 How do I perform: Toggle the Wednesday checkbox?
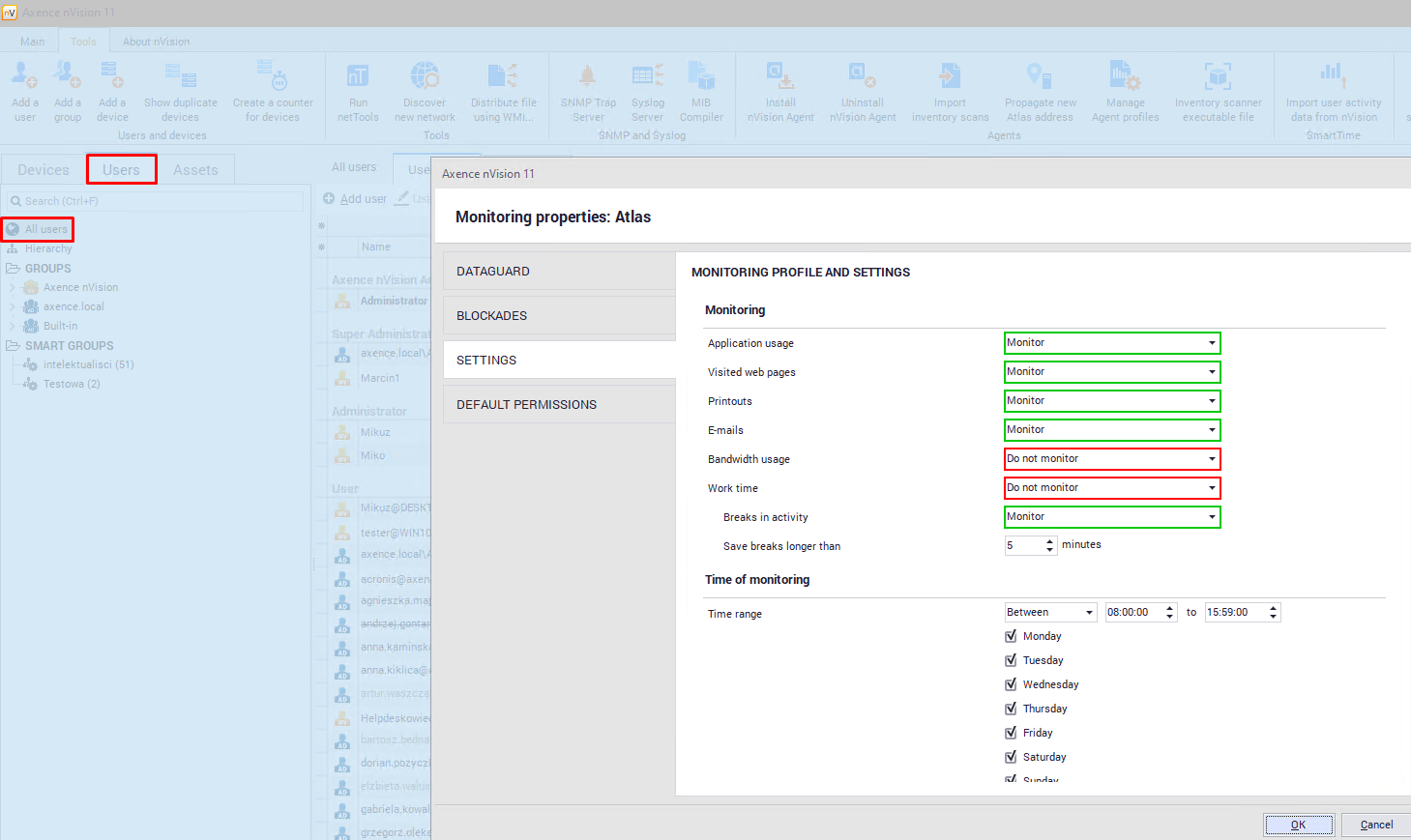pyautogui.click(x=1011, y=684)
